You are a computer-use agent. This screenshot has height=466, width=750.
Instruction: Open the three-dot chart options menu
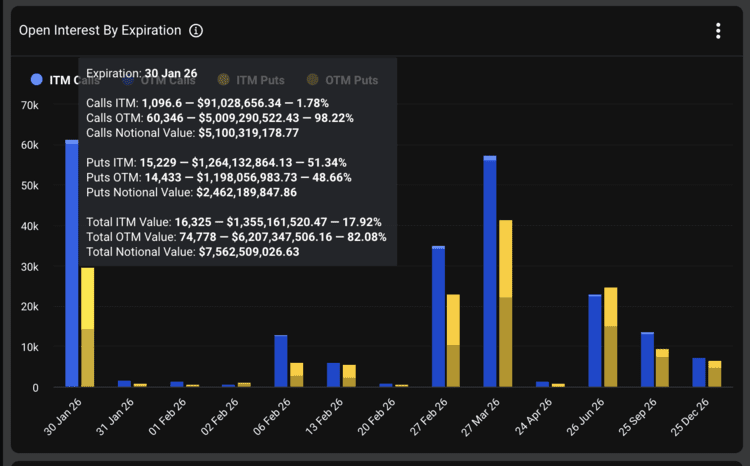tap(717, 31)
